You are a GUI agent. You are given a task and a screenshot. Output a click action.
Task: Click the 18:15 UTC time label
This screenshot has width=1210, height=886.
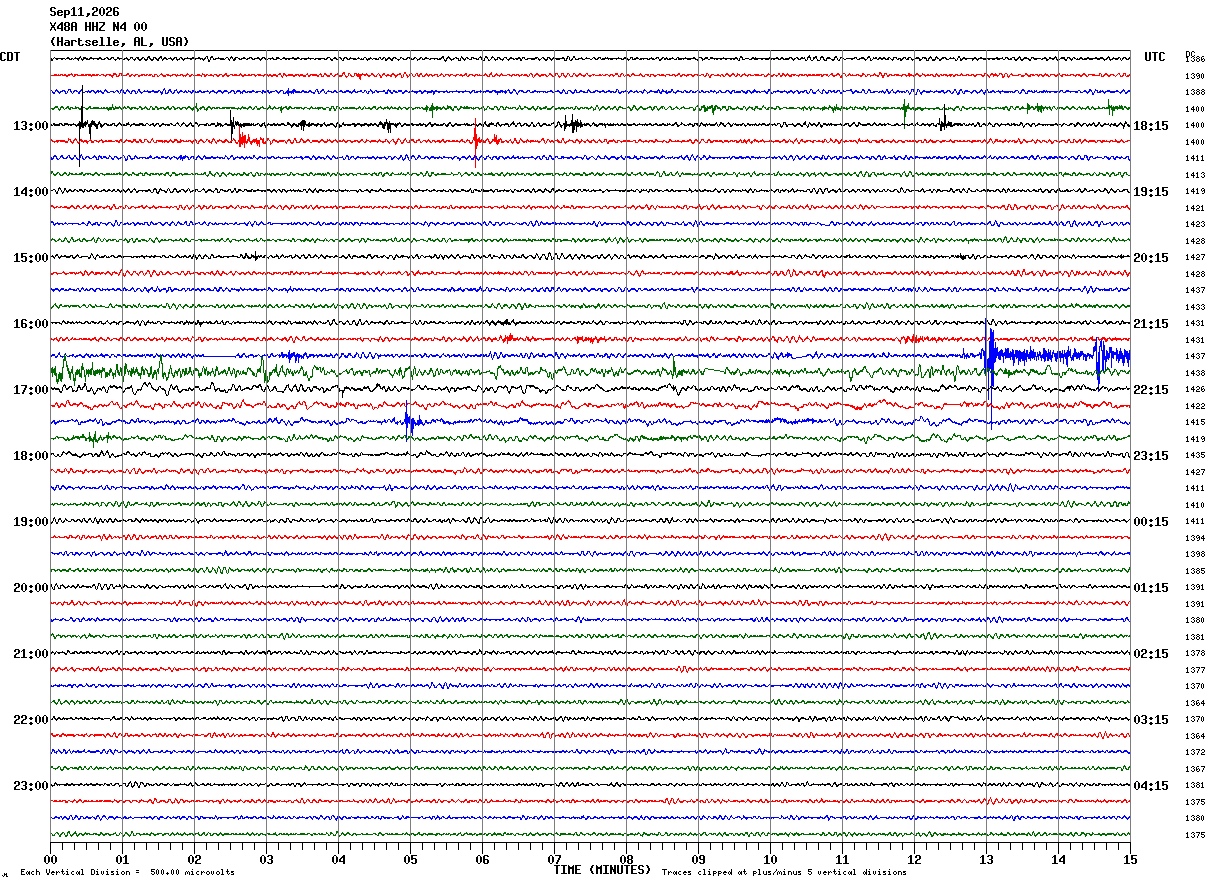pyautogui.click(x=1151, y=126)
